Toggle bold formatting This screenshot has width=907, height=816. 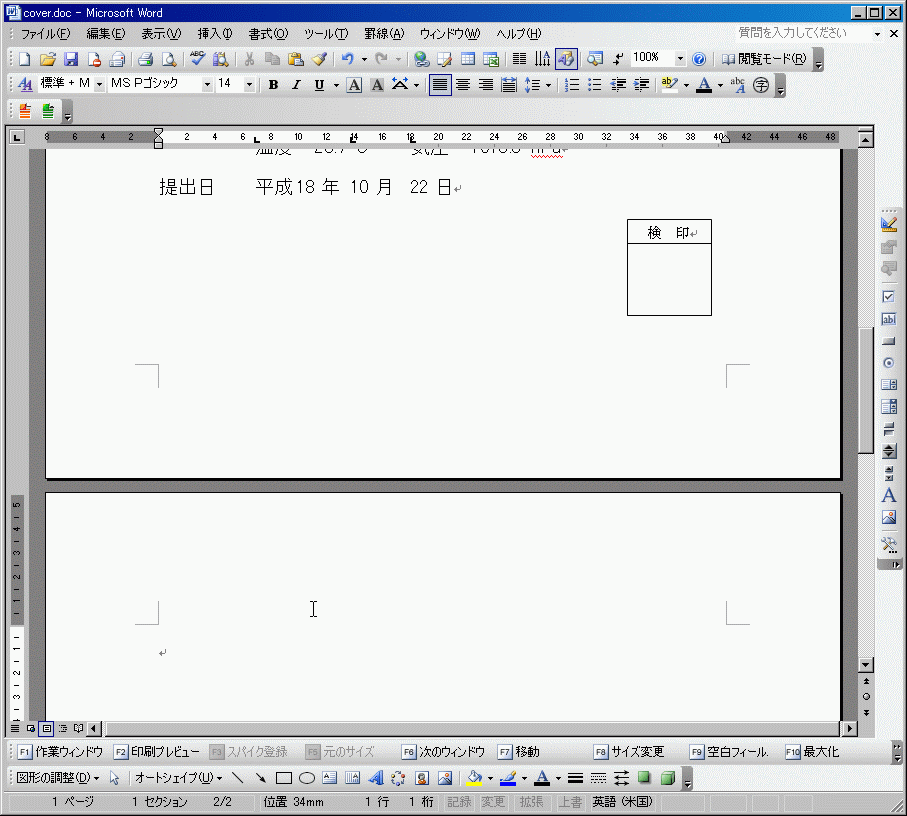(273, 85)
